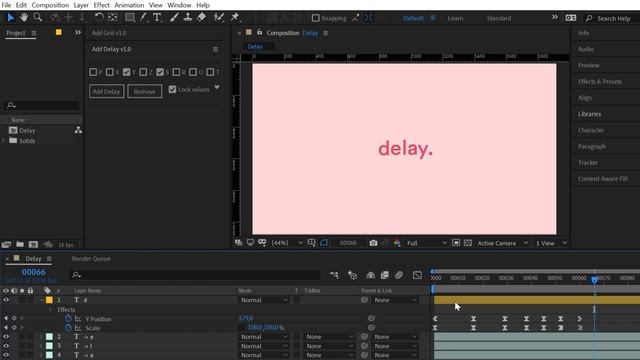Open the File menu
The height and width of the screenshot is (360, 640).
[x=6, y=5]
